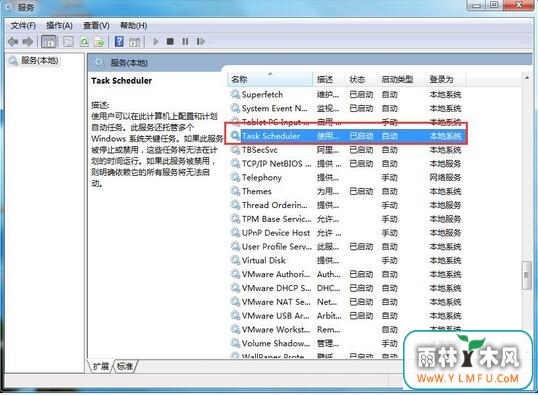Click the gear icon beside TCP/IP NetBIOS
The height and width of the screenshot is (395, 538).
[x=235, y=164]
